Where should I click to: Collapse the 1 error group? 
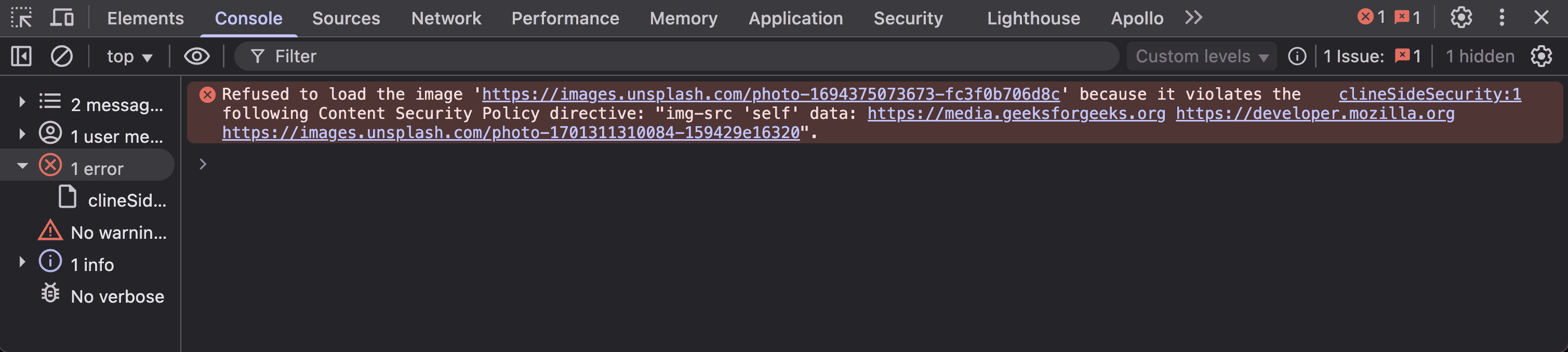coord(22,166)
